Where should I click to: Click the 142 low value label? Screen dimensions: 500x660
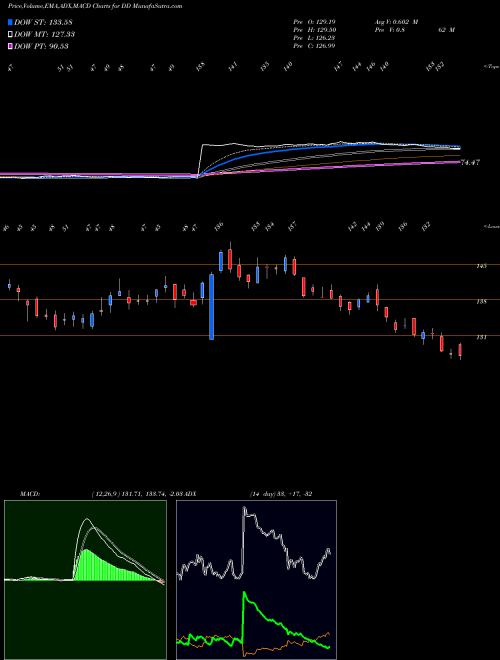tap(352, 227)
